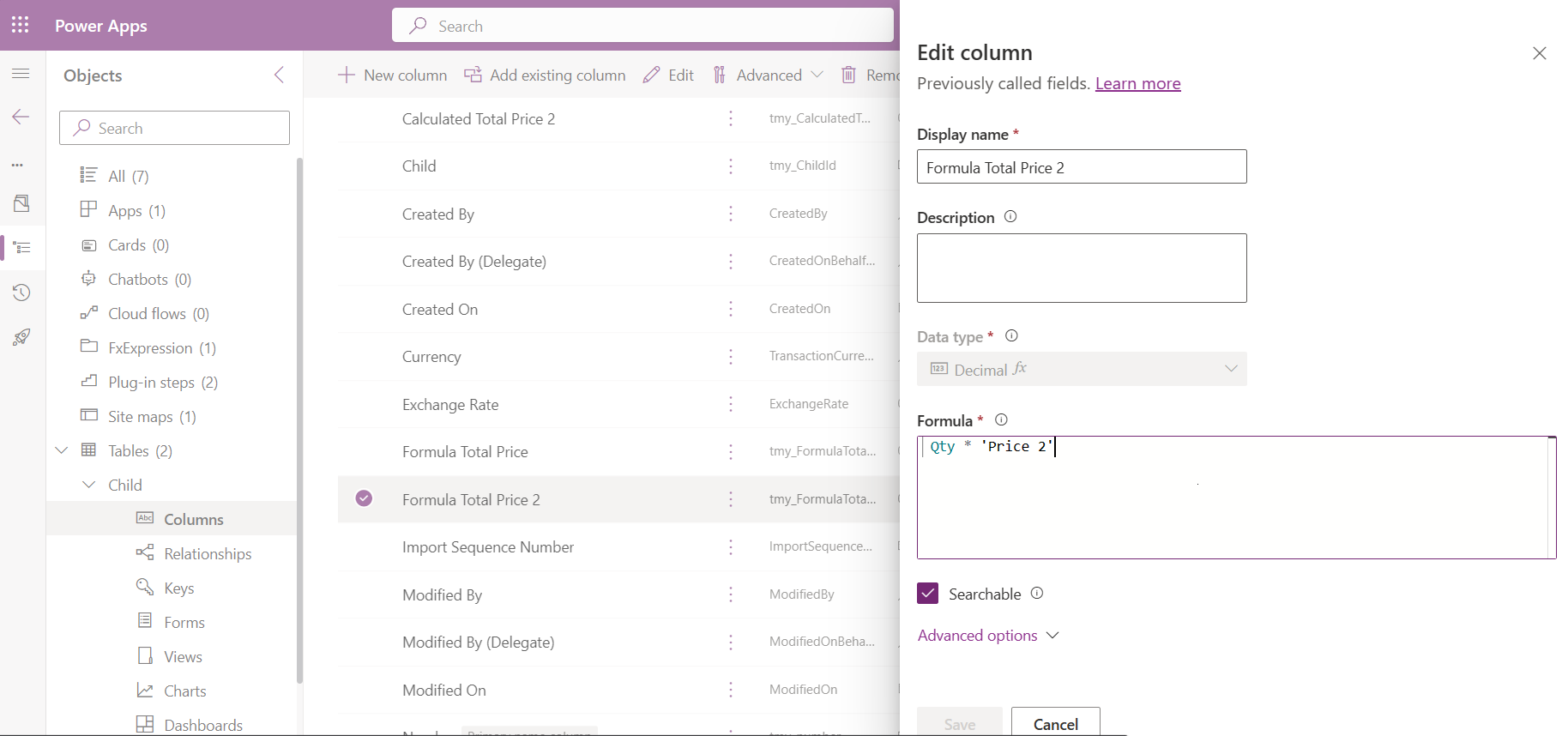Open the ellipsis menu in left rail
Viewport: 1568px width, 736px height.
[18, 165]
